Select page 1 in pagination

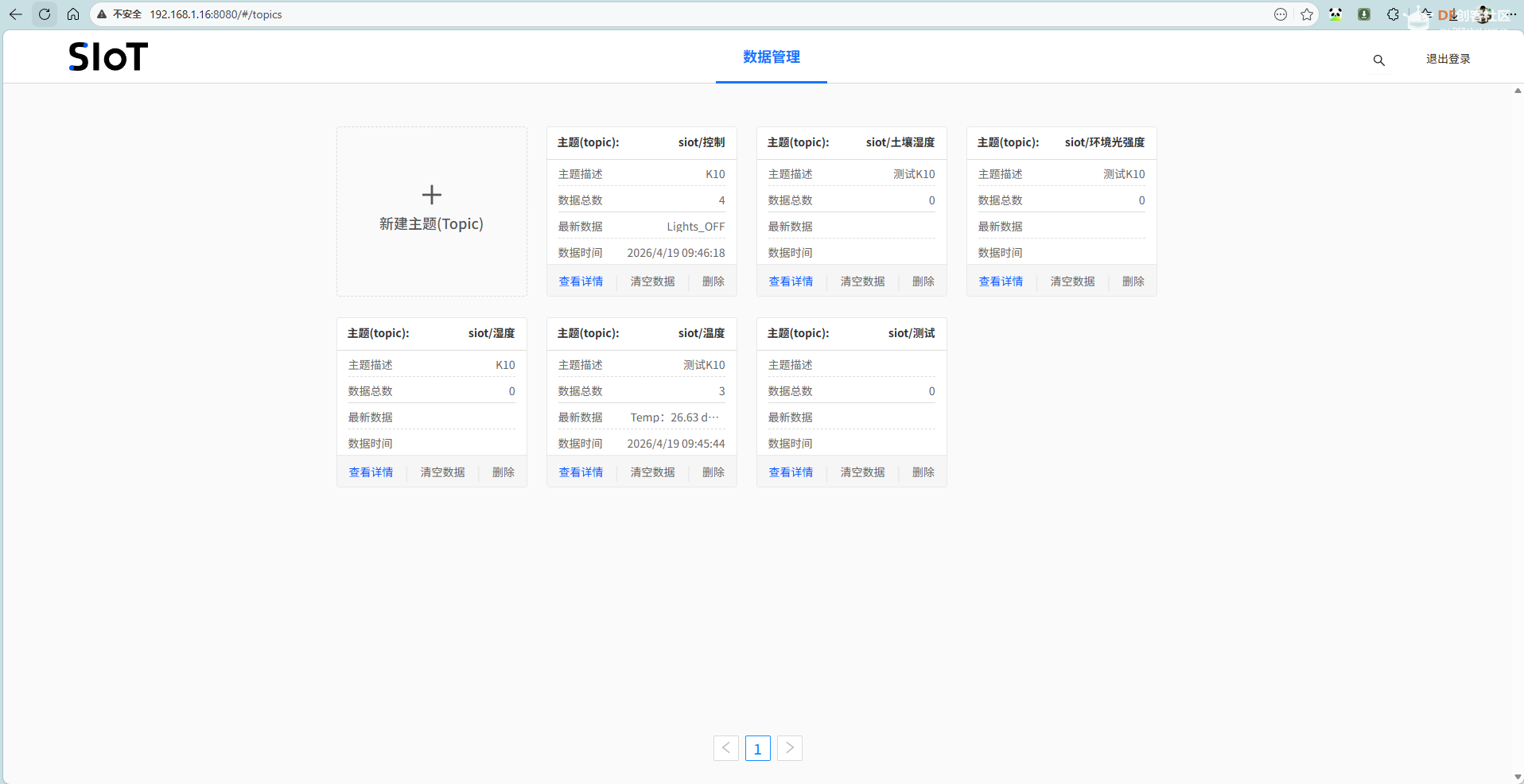click(757, 748)
